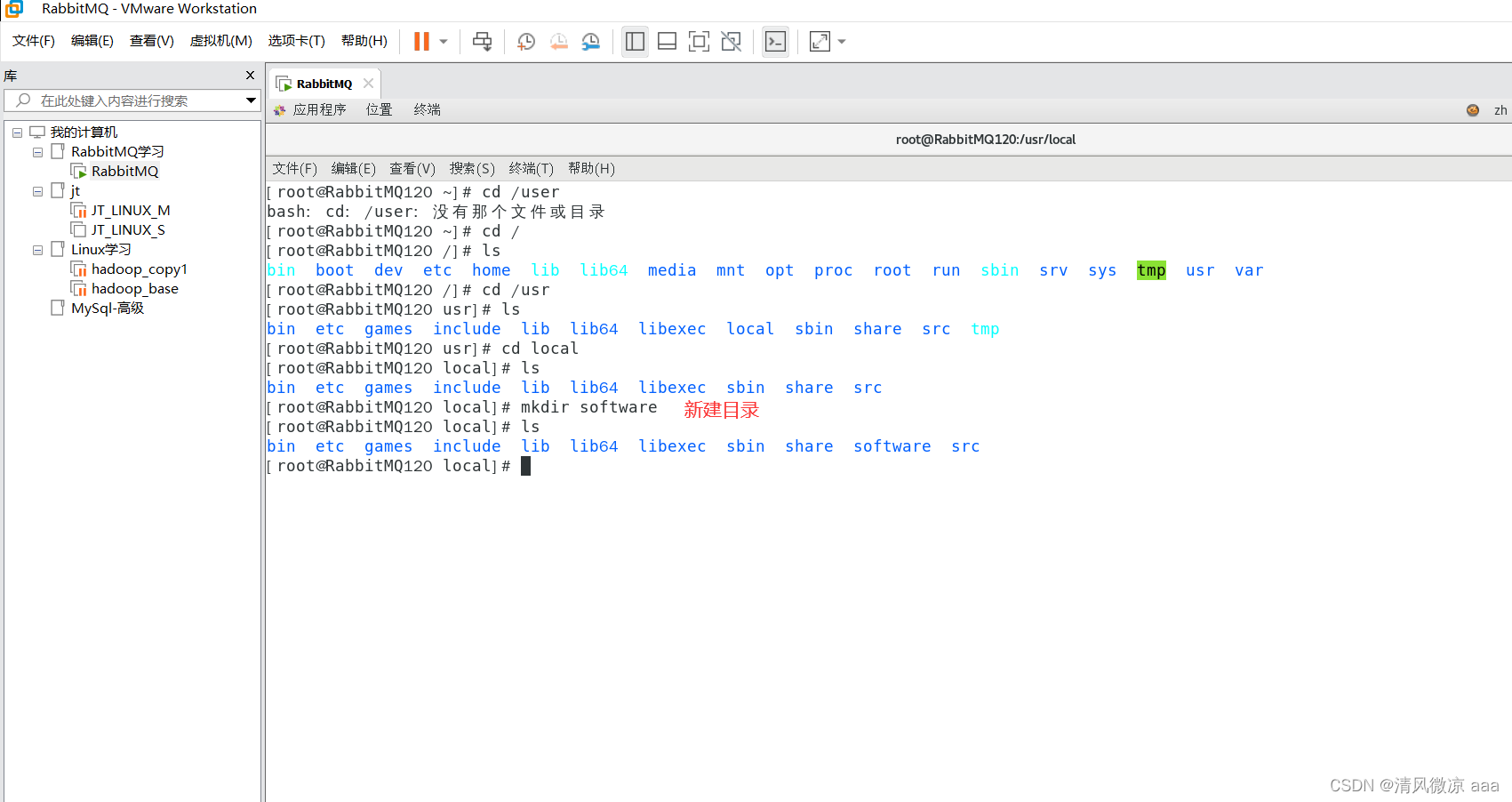The width and height of the screenshot is (1512, 802).
Task: Click the highlighted tmp directory name
Action: tap(1151, 270)
